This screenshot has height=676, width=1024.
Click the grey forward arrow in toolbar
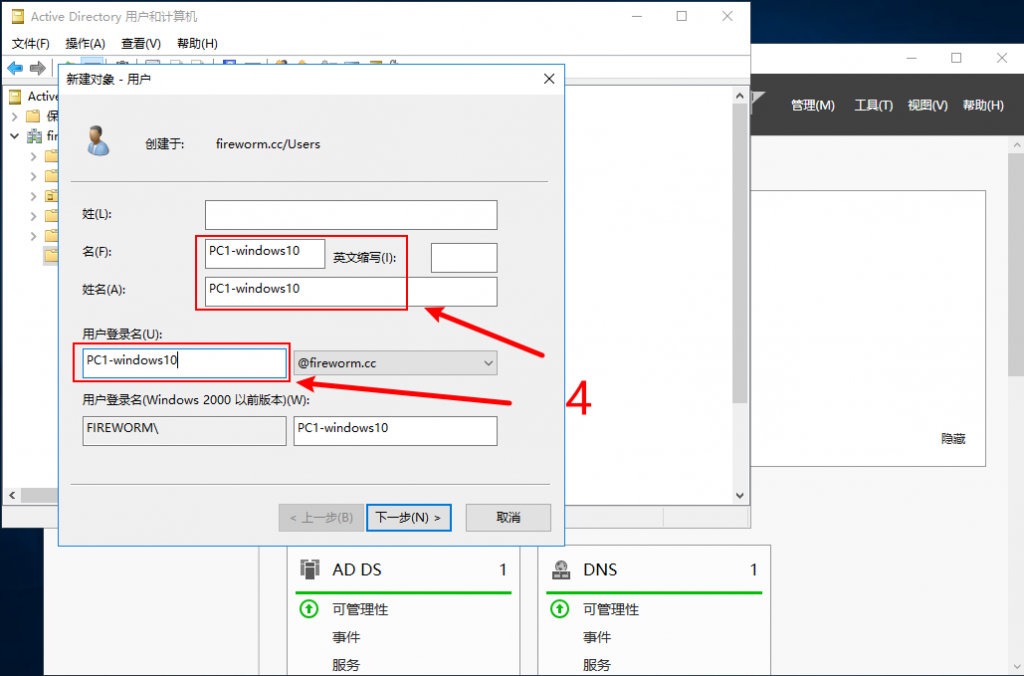(x=37, y=68)
